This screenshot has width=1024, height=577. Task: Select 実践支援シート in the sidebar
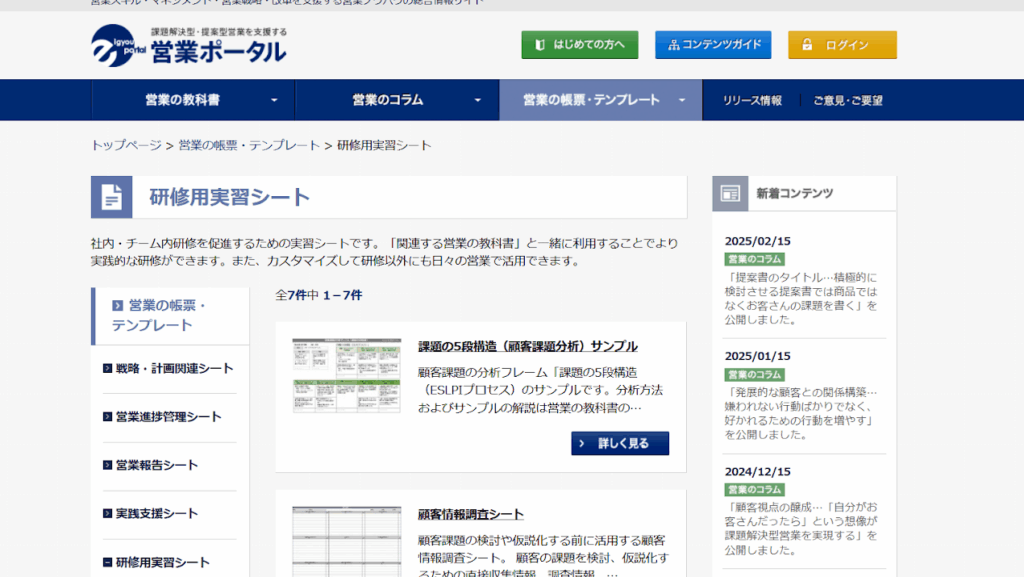coord(156,513)
